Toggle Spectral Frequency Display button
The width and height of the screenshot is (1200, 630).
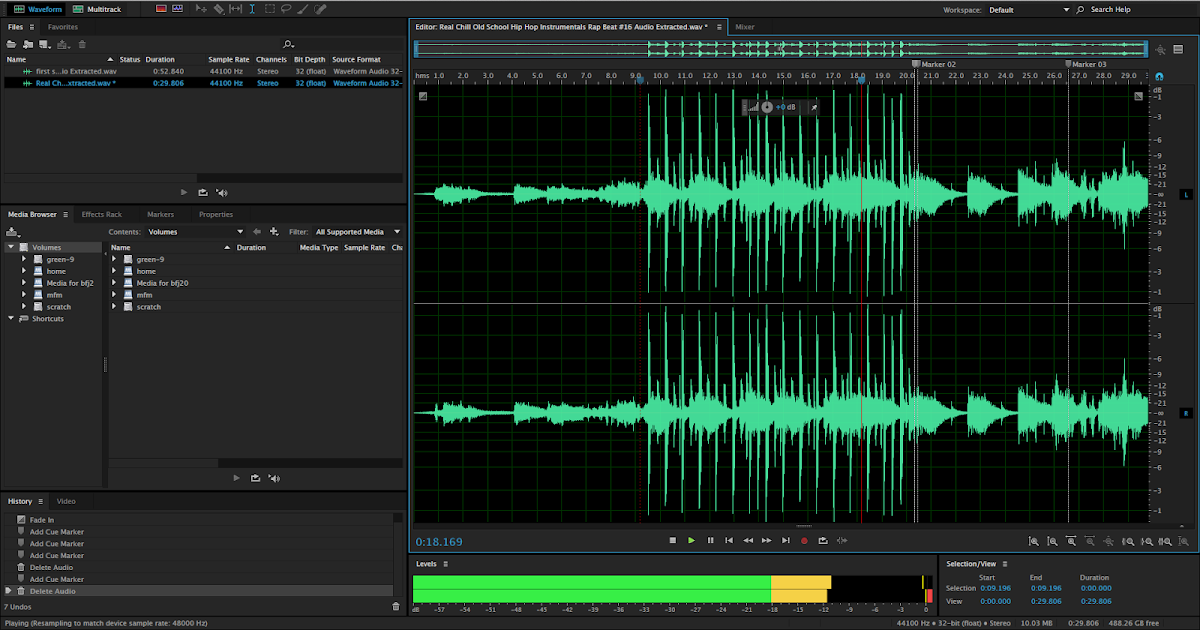point(162,9)
